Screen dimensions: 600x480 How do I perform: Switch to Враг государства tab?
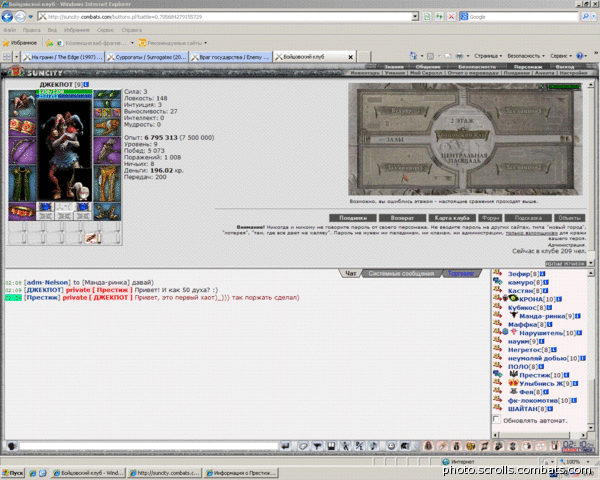tap(231, 57)
